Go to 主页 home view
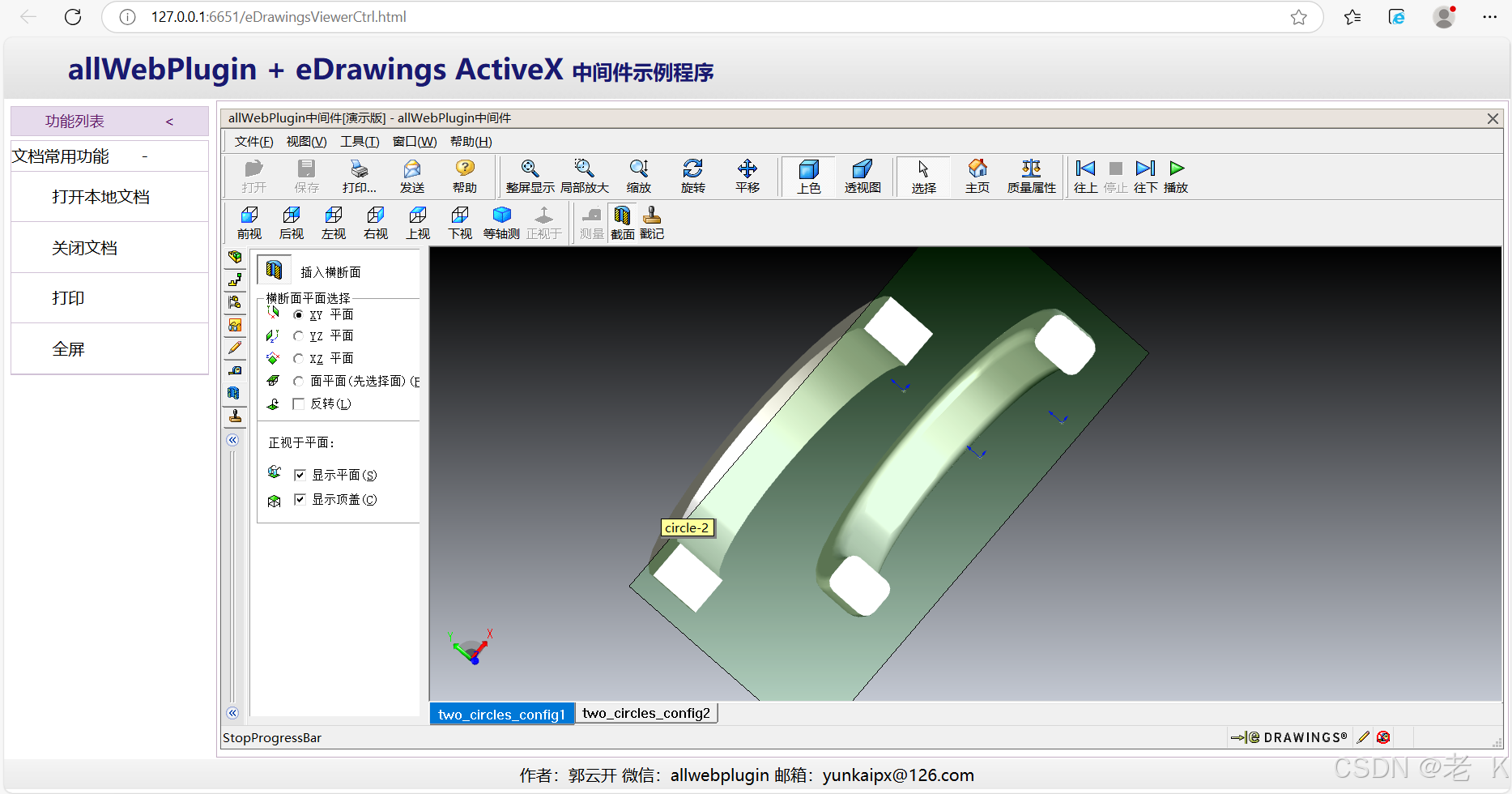The height and width of the screenshot is (794, 1512). coord(977,176)
